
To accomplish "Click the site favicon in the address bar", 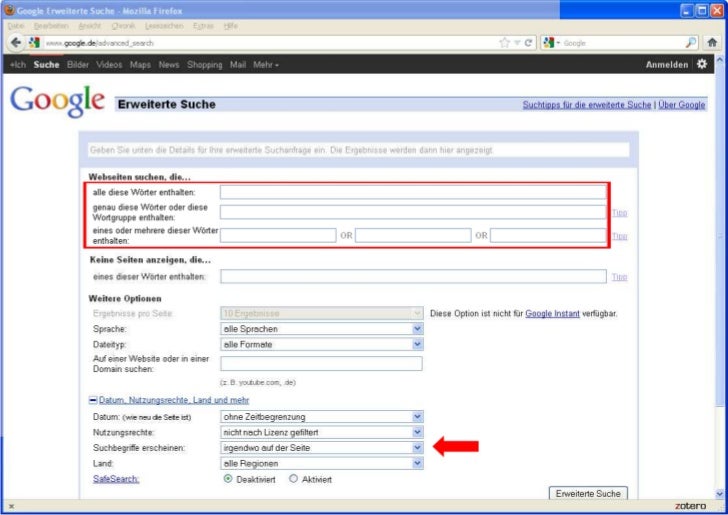I will (34, 43).
